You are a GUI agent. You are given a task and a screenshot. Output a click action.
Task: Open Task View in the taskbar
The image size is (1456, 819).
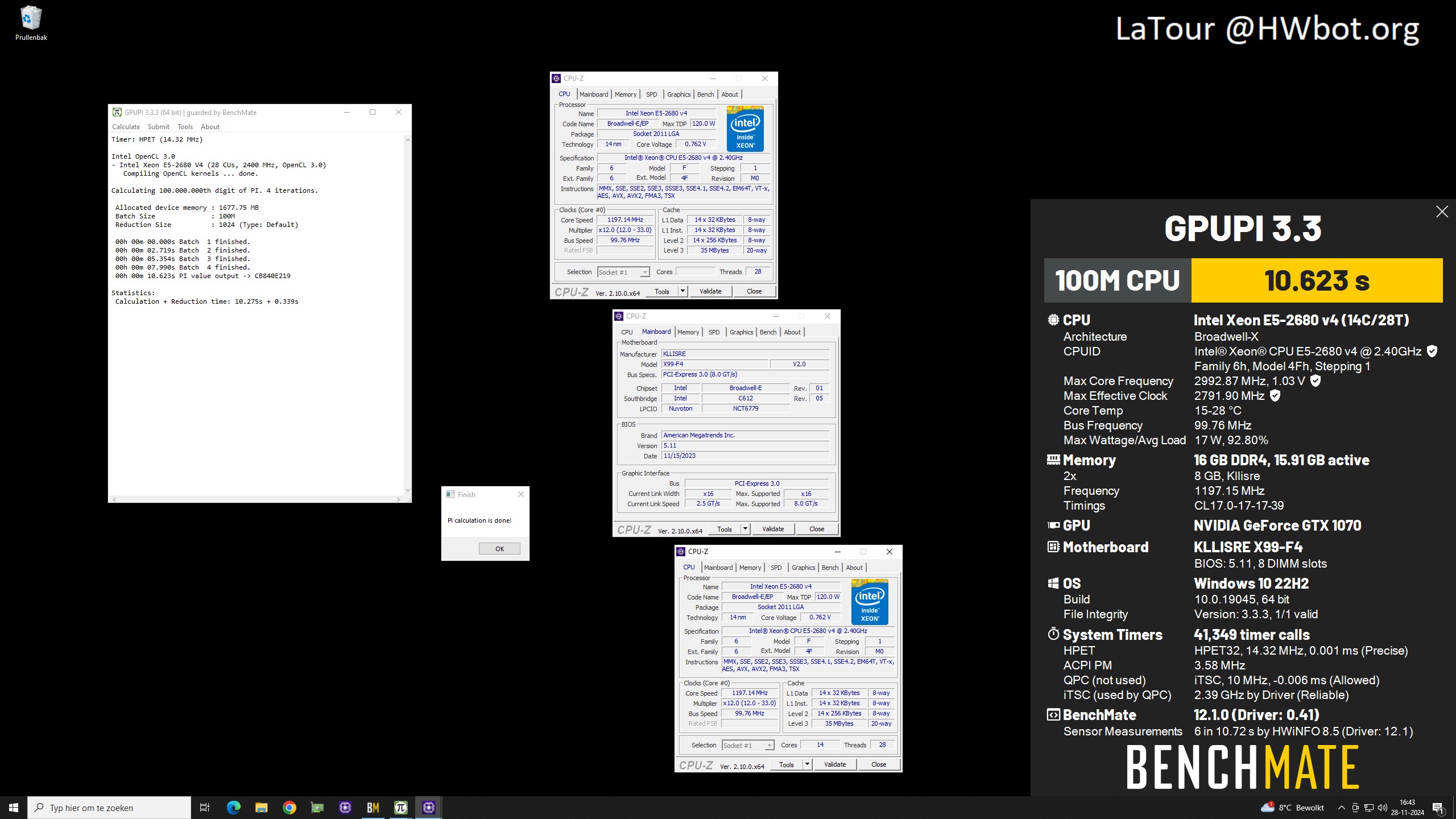(205, 808)
